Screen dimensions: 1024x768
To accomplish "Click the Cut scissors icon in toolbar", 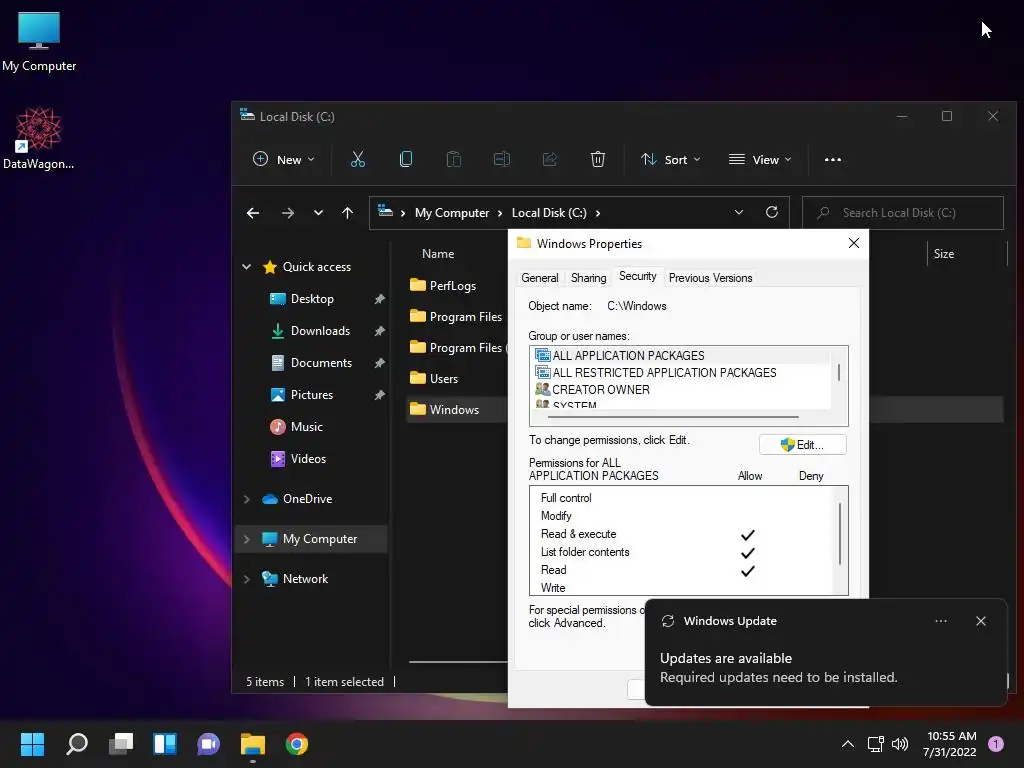I will point(357,159).
